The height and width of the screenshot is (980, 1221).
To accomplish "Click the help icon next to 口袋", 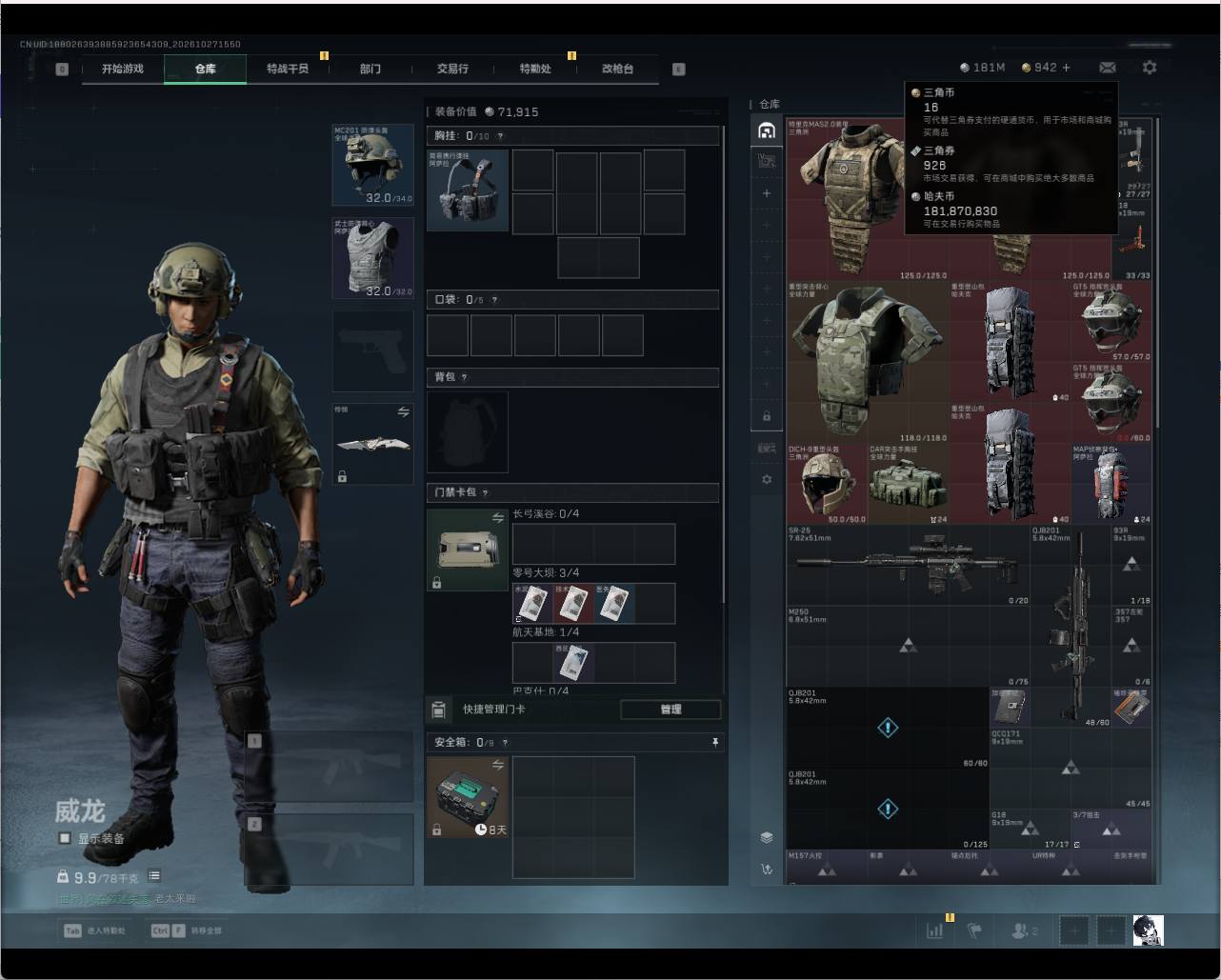I will (494, 300).
